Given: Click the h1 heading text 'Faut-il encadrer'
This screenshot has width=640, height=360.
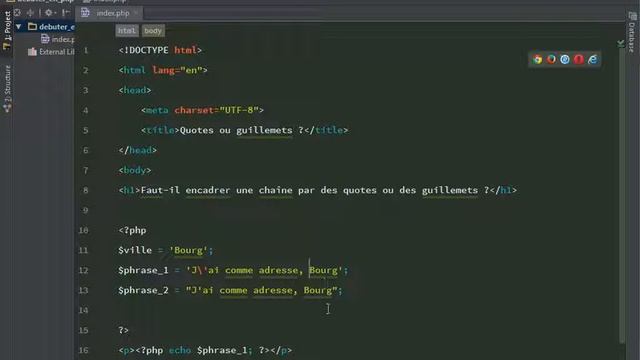Looking at the screenshot, I should click(x=185, y=190).
